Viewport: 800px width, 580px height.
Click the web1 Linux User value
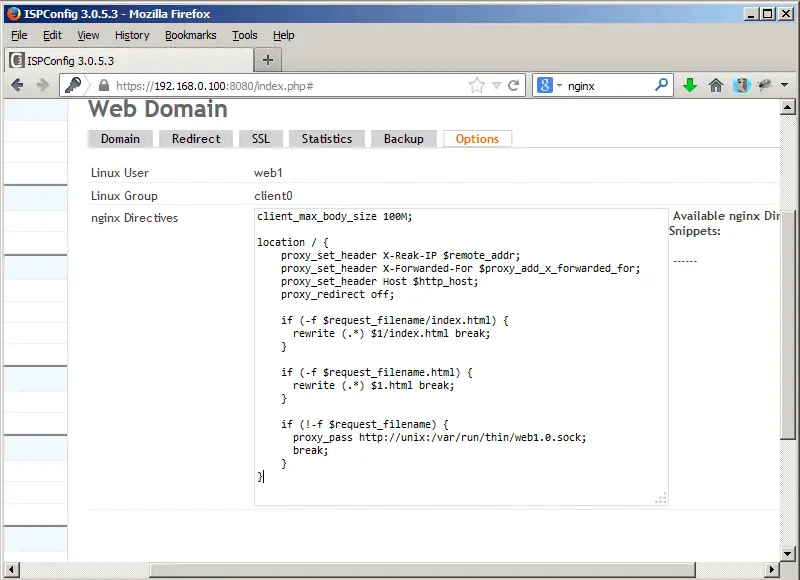pyautogui.click(x=268, y=173)
